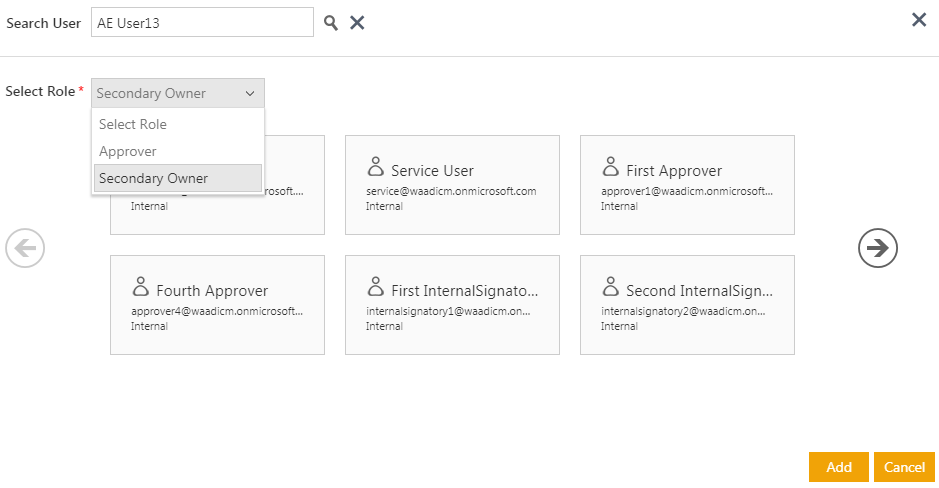
Task: Click Service User person icon
Action: pyautogui.click(x=376, y=167)
